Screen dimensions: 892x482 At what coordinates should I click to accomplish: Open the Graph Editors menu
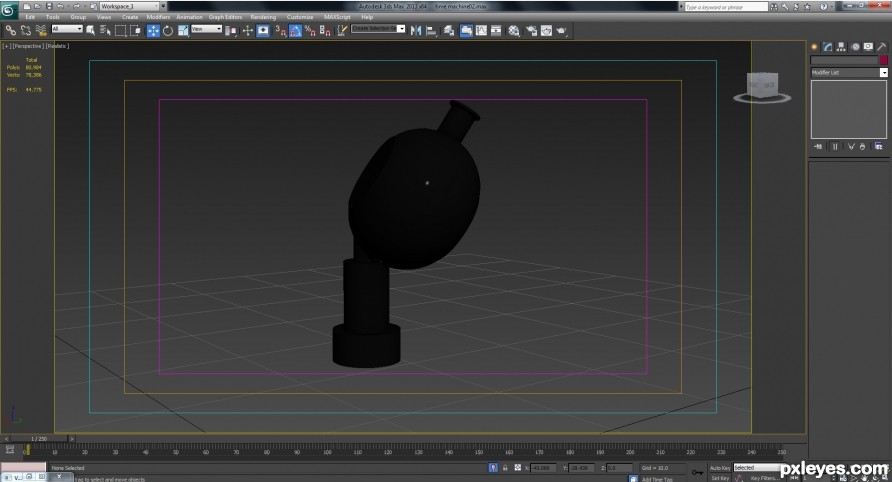click(x=225, y=17)
